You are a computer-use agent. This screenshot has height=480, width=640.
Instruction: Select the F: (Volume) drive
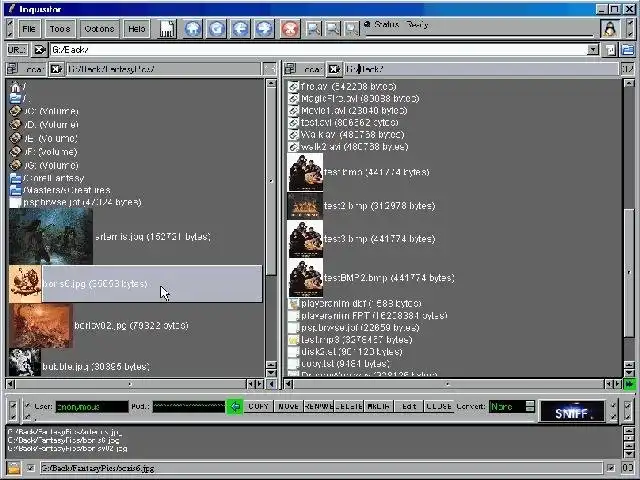44,152
